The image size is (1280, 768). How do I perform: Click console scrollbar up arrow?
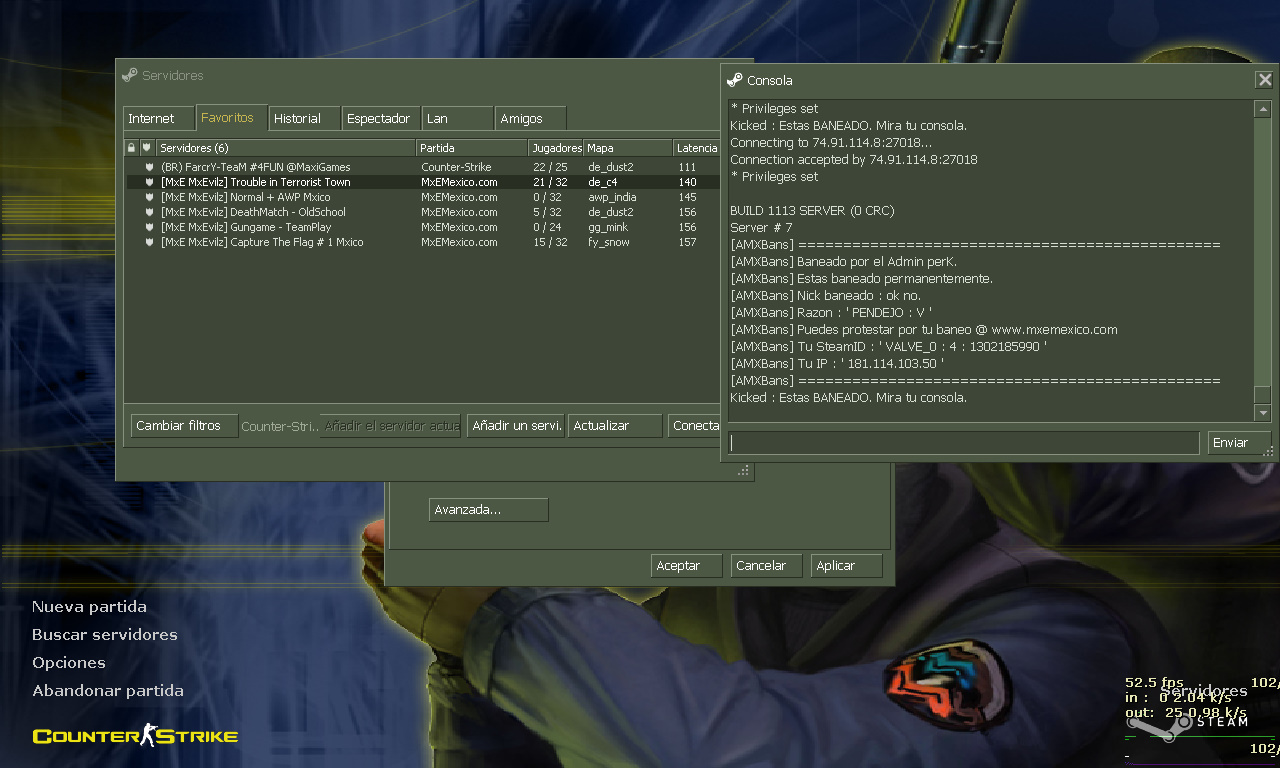1263,109
